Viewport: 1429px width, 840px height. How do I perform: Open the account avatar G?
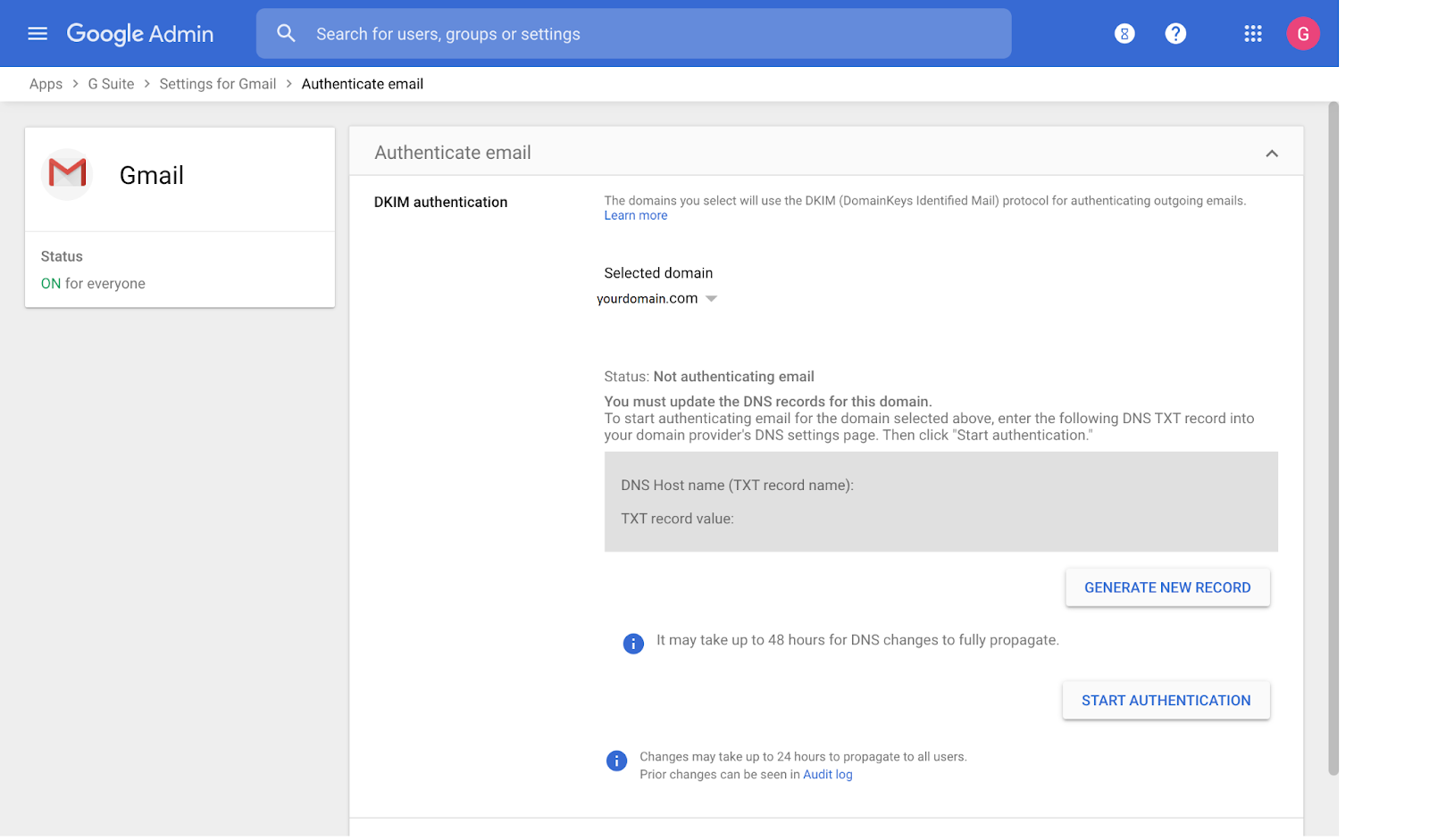pyautogui.click(x=1303, y=34)
